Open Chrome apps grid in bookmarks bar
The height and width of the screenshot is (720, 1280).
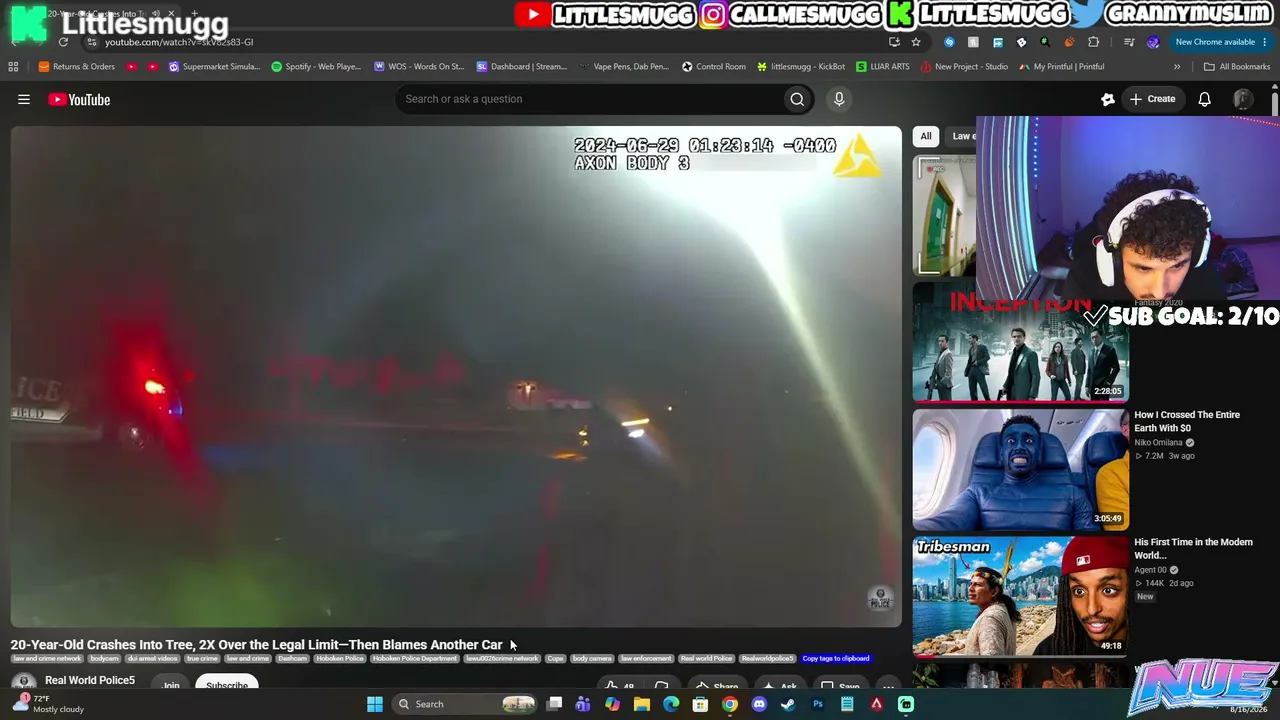pos(13,67)
